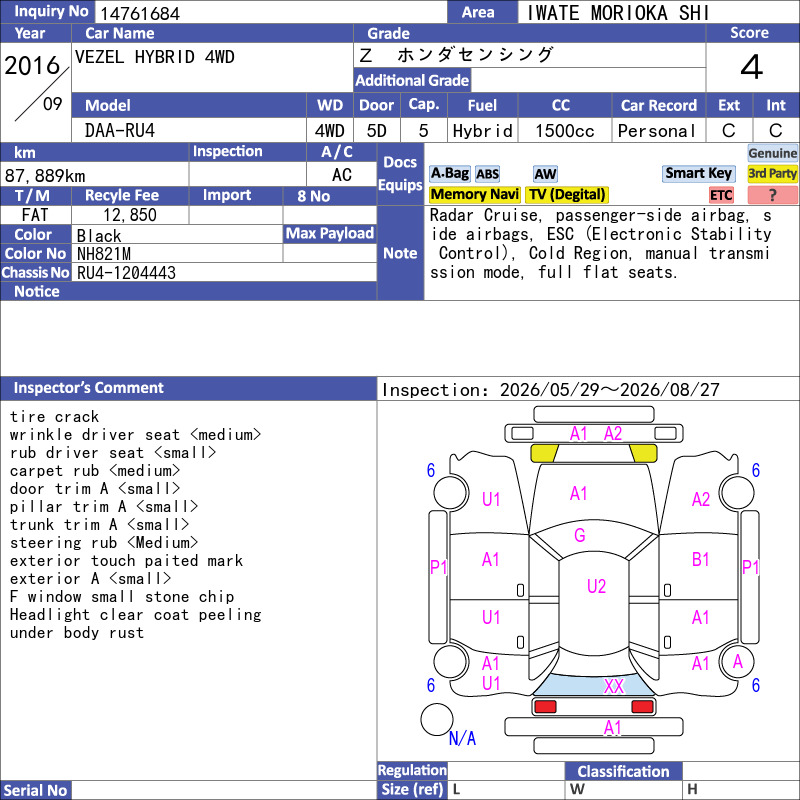This screenshot has height=800, width=800.
Task: Click the 8 No header
Action: tap(330, 196)
